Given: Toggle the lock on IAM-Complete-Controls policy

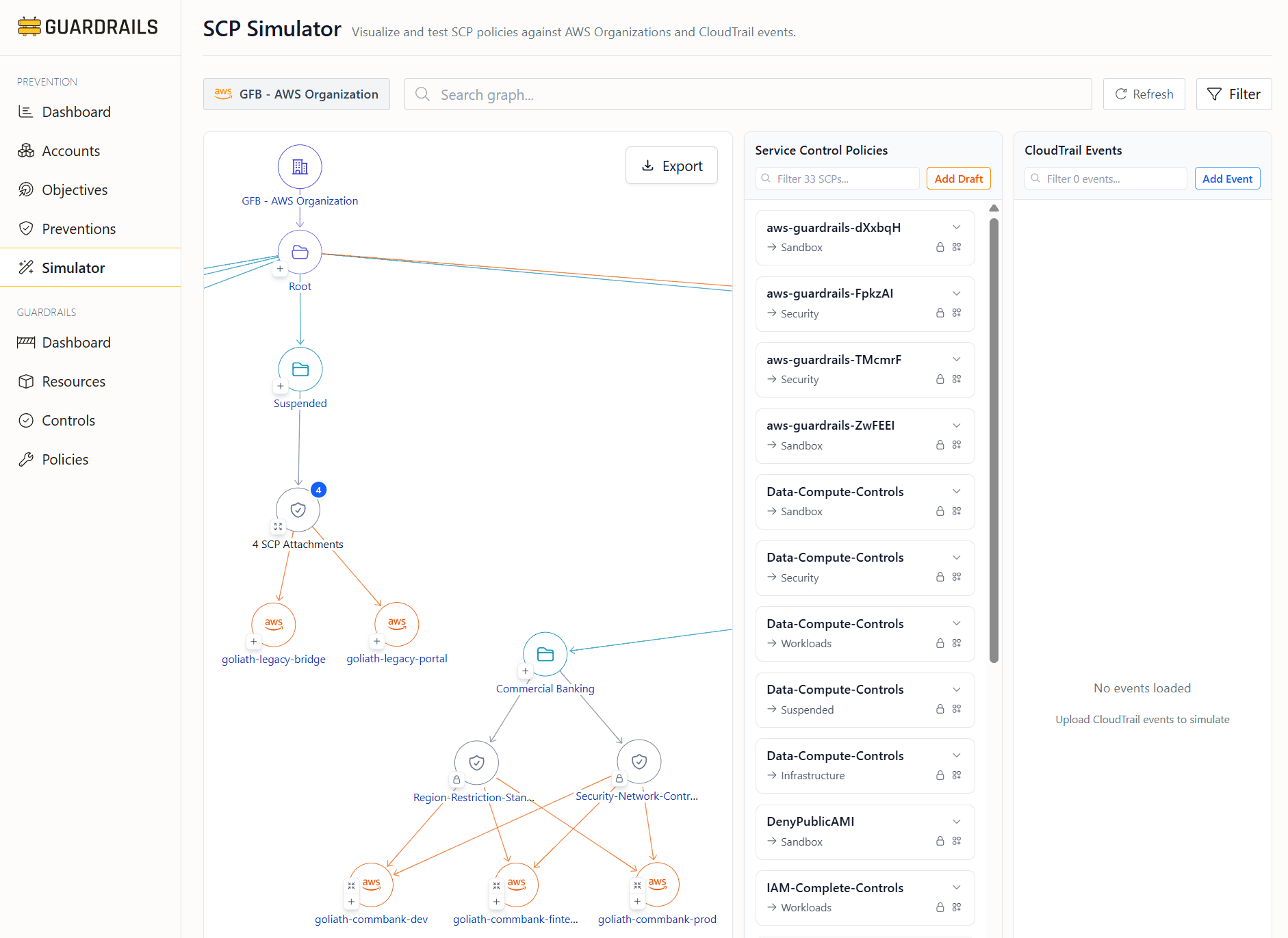Looking at the screenshot, I should 940,907.
